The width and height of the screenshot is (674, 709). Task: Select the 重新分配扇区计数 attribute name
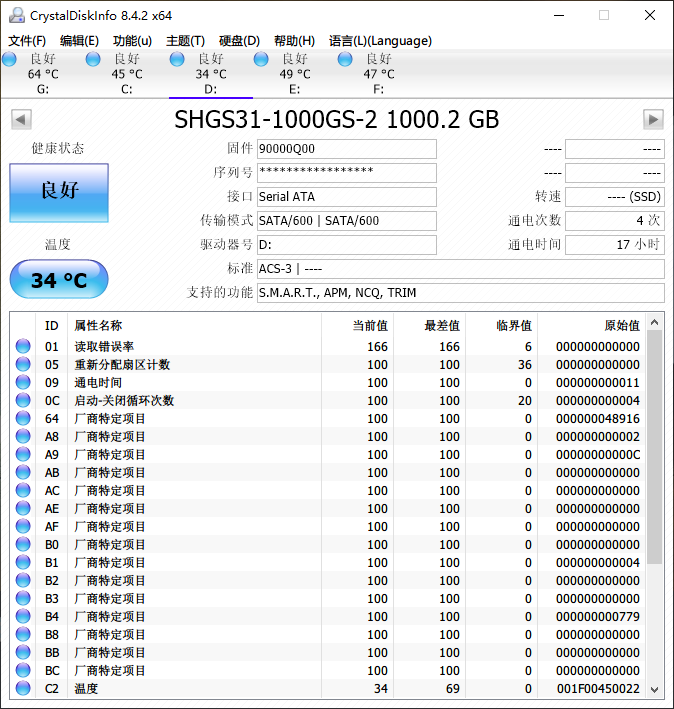click(x=122, y=365)
